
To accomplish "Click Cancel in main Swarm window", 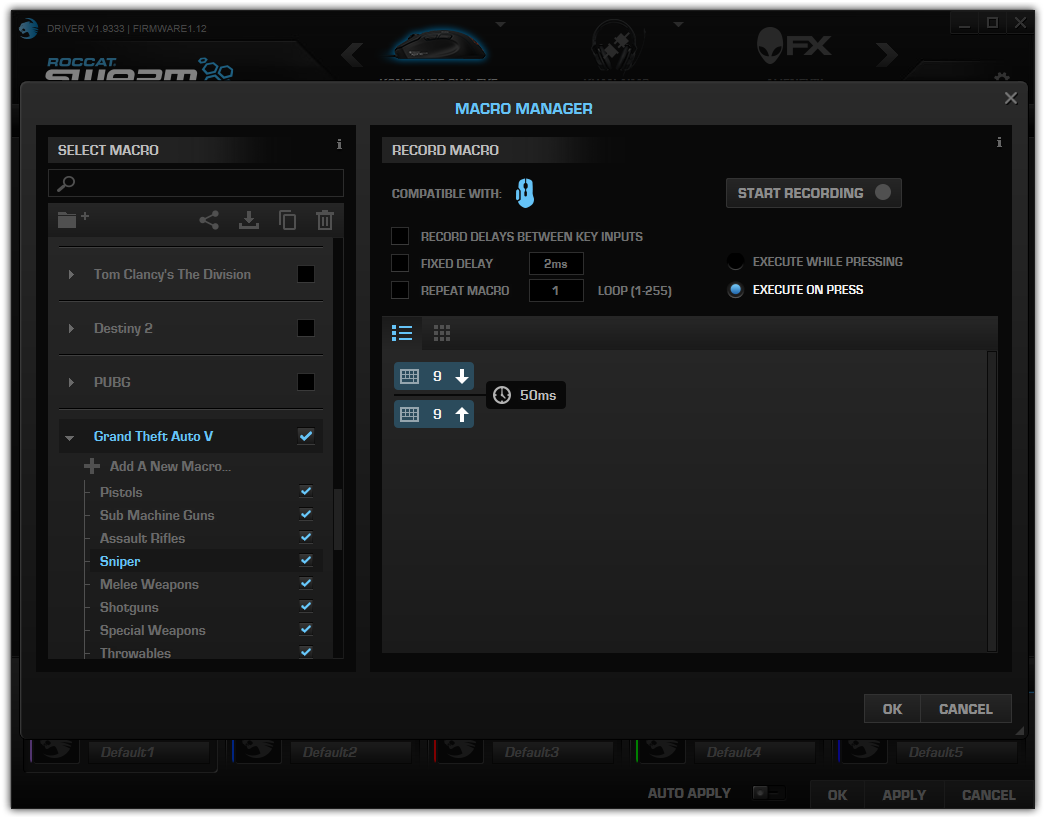I will click(x=988, y=795).
